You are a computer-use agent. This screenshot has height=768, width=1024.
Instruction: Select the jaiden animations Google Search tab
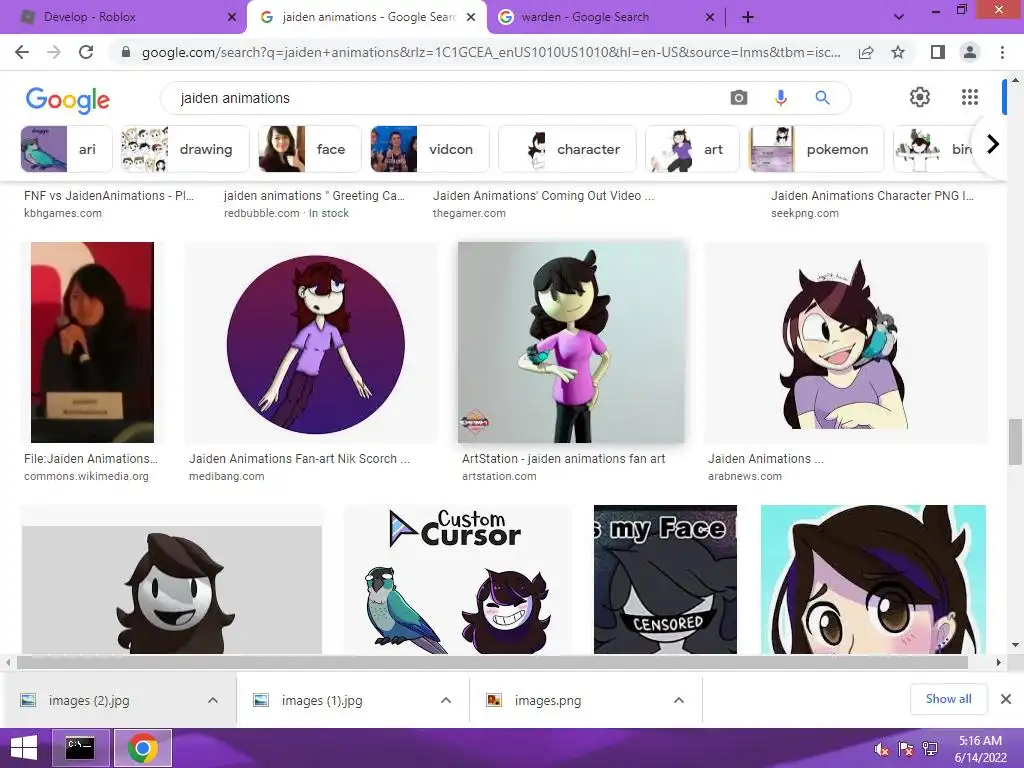coord(366,17)
